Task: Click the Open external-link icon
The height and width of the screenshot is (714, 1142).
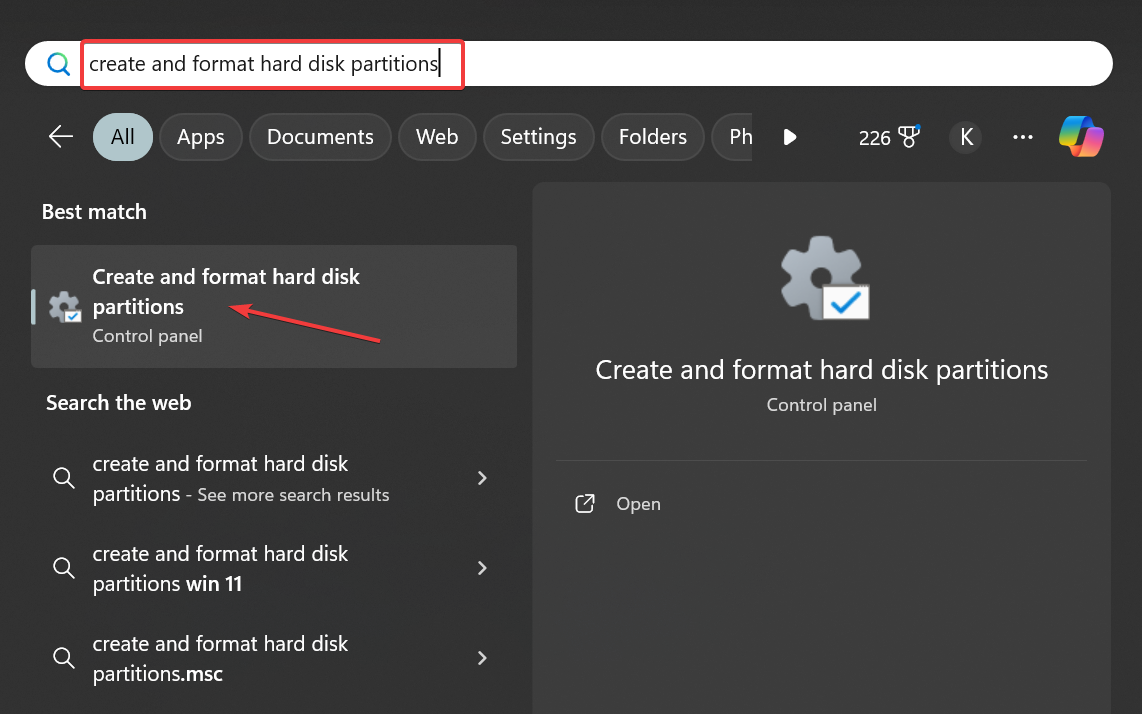Action: [x=585, y=504]
